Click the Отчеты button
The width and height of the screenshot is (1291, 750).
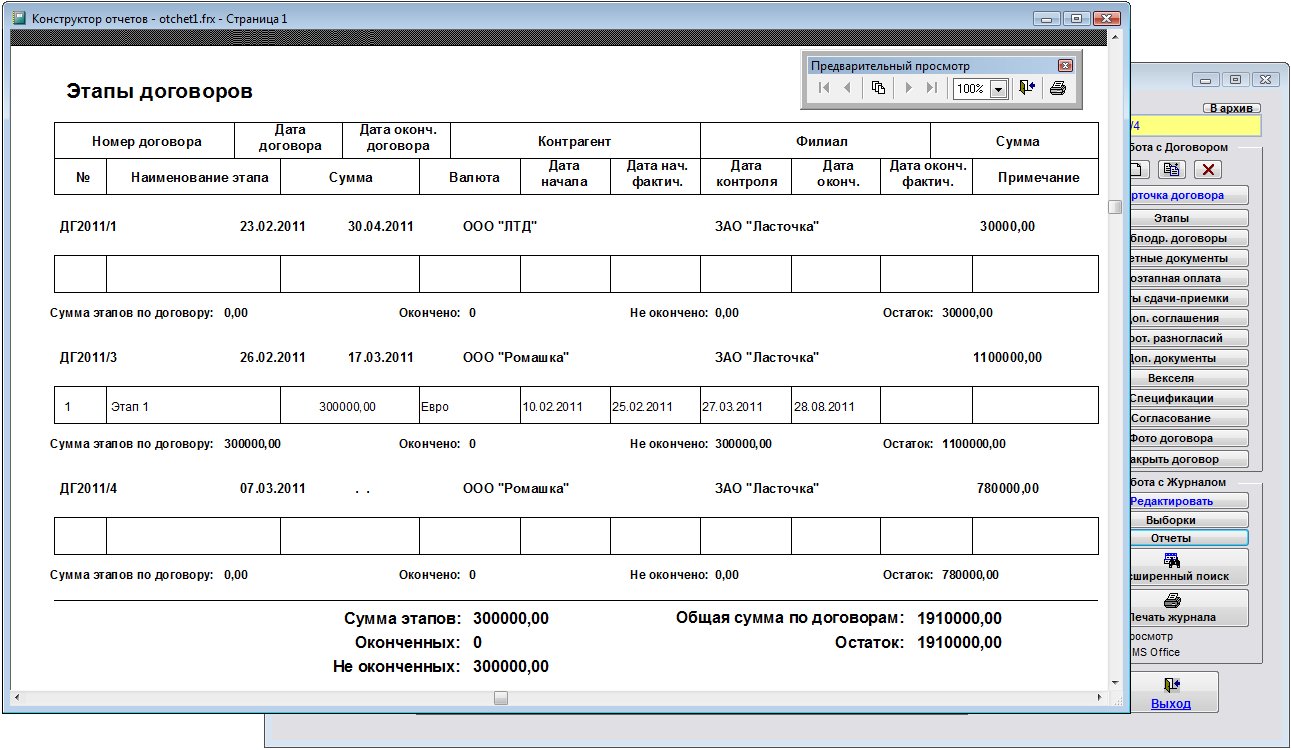[1188, 538]
